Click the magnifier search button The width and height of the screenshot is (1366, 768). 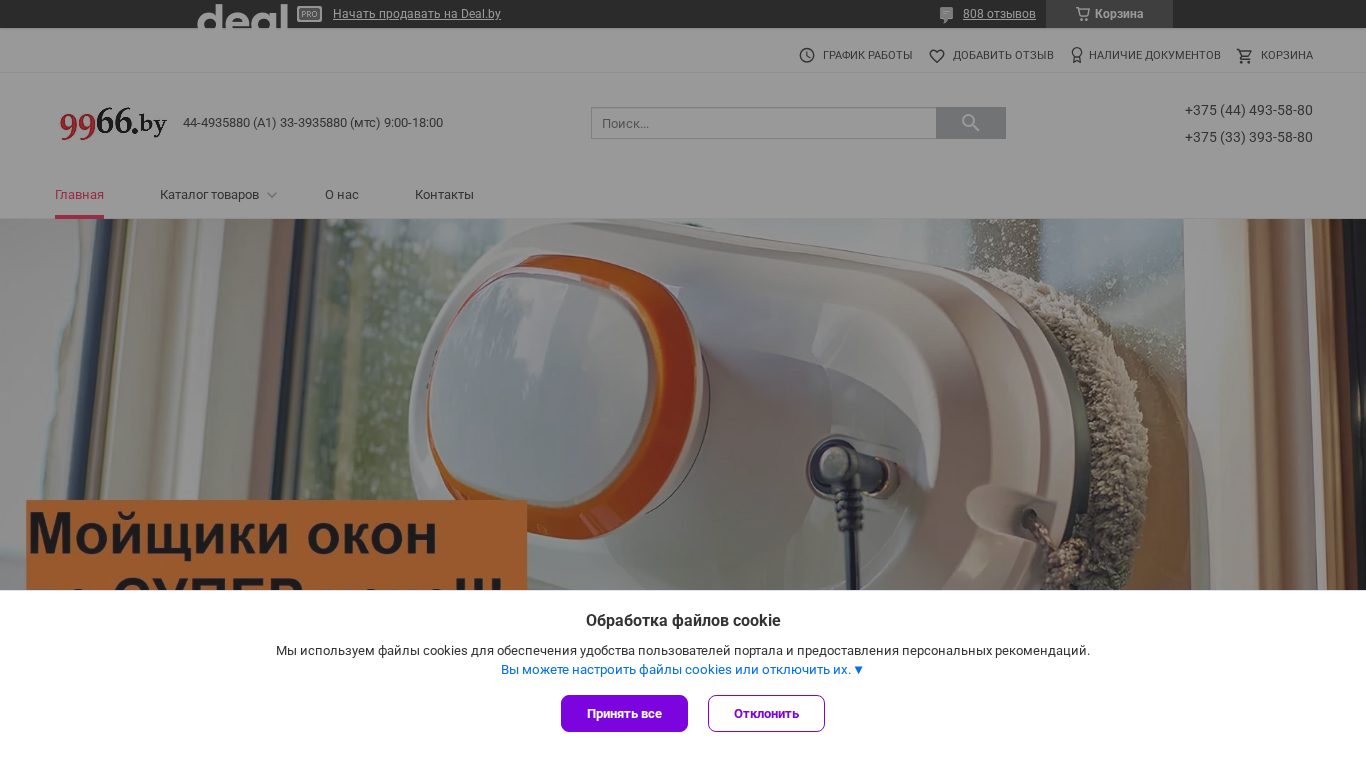tap(970, 123)
